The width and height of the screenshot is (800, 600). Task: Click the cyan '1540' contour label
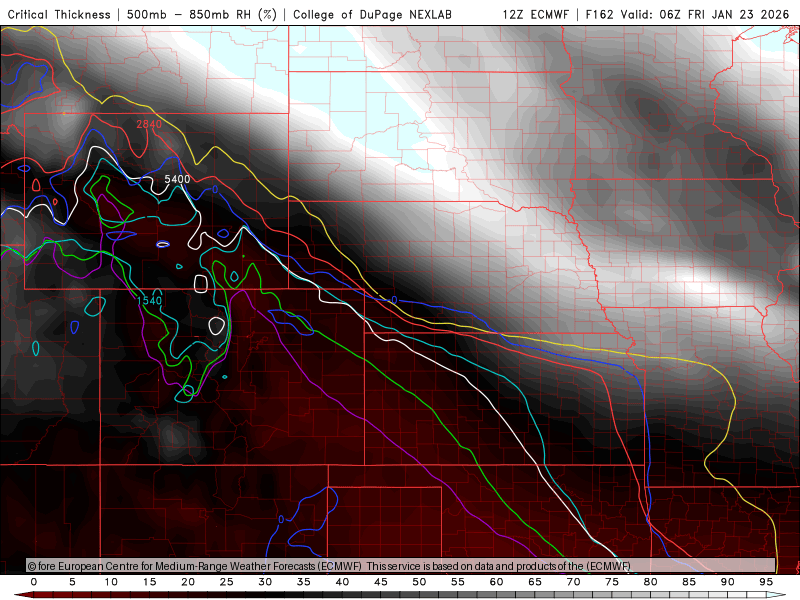tap(149, 301)
